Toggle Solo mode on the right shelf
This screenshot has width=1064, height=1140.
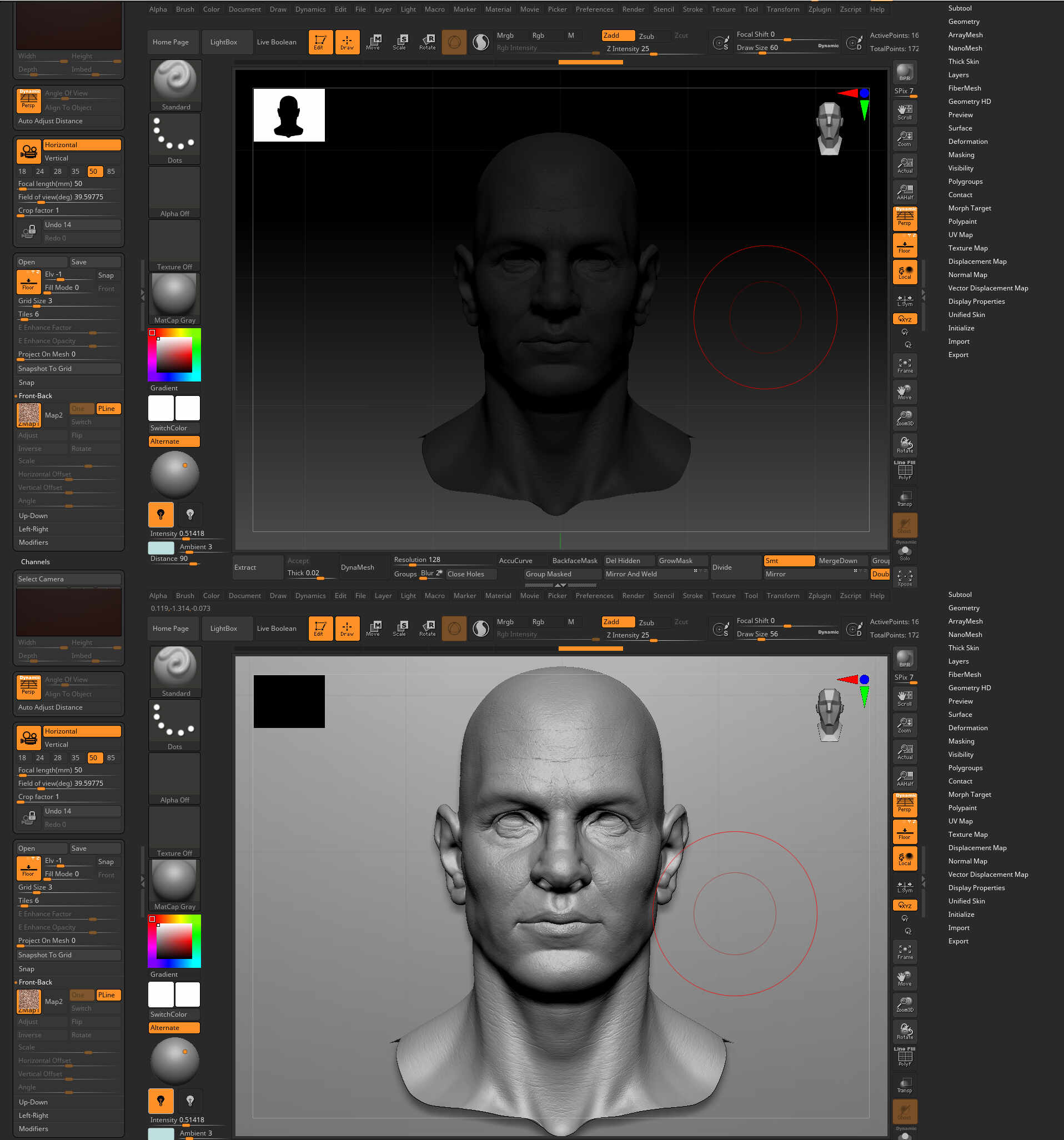(x=905, y=550)
